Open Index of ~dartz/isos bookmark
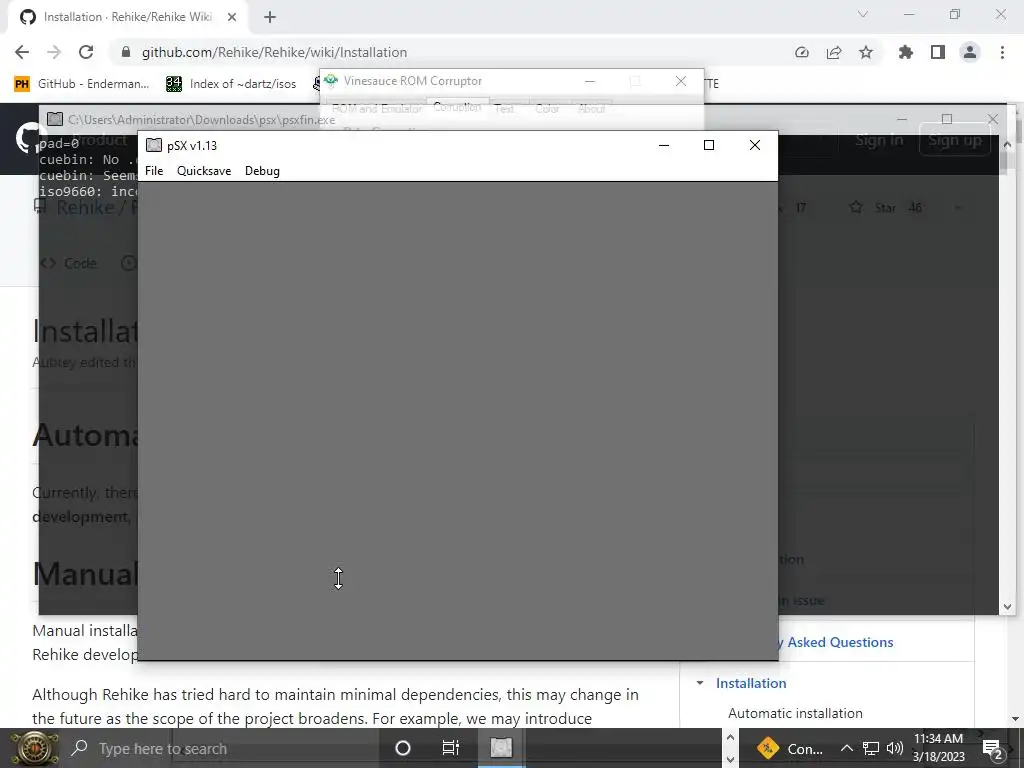1024x768 pixels. point(231,84)
